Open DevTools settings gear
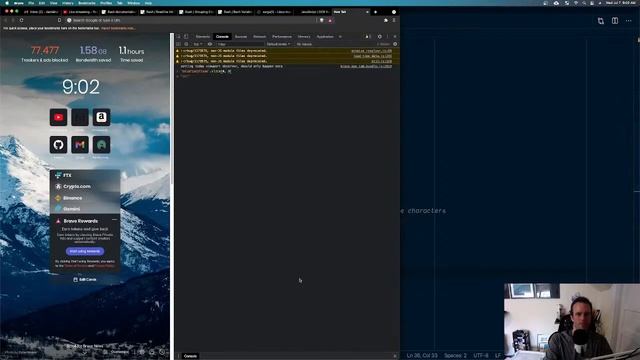 [380, 37]
